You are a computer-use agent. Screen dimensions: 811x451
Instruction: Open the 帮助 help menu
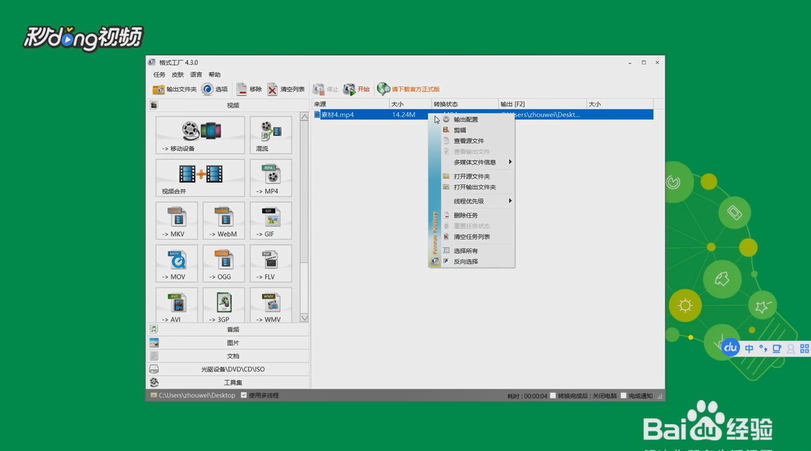click(215, 74)
